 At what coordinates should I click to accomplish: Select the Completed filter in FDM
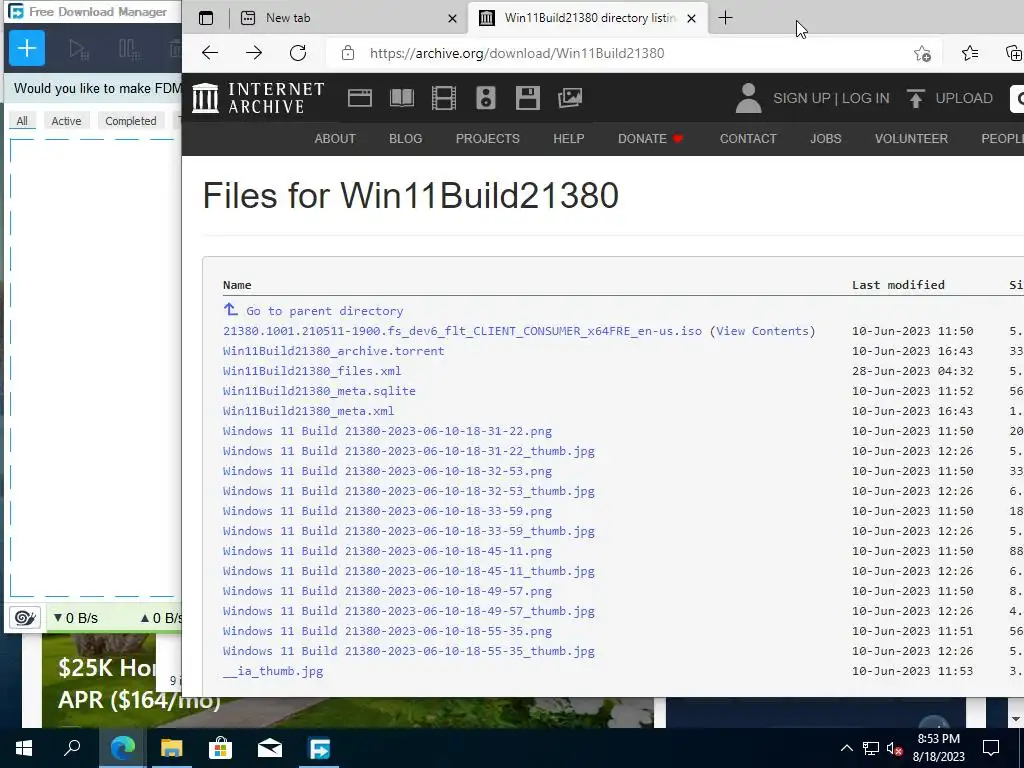(131, 121)
